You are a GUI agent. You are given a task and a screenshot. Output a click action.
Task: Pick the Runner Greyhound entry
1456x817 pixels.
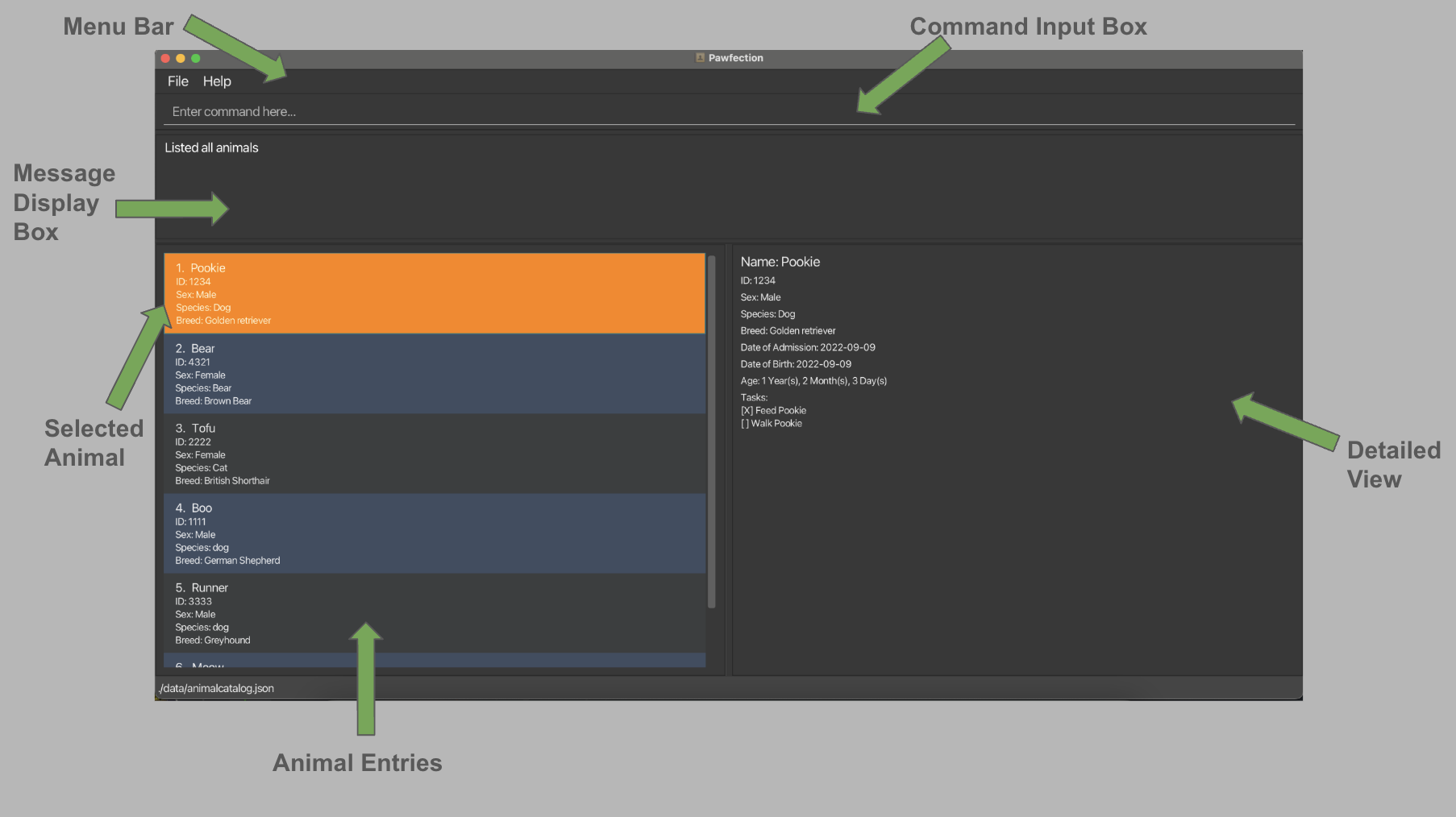point(434,613)
